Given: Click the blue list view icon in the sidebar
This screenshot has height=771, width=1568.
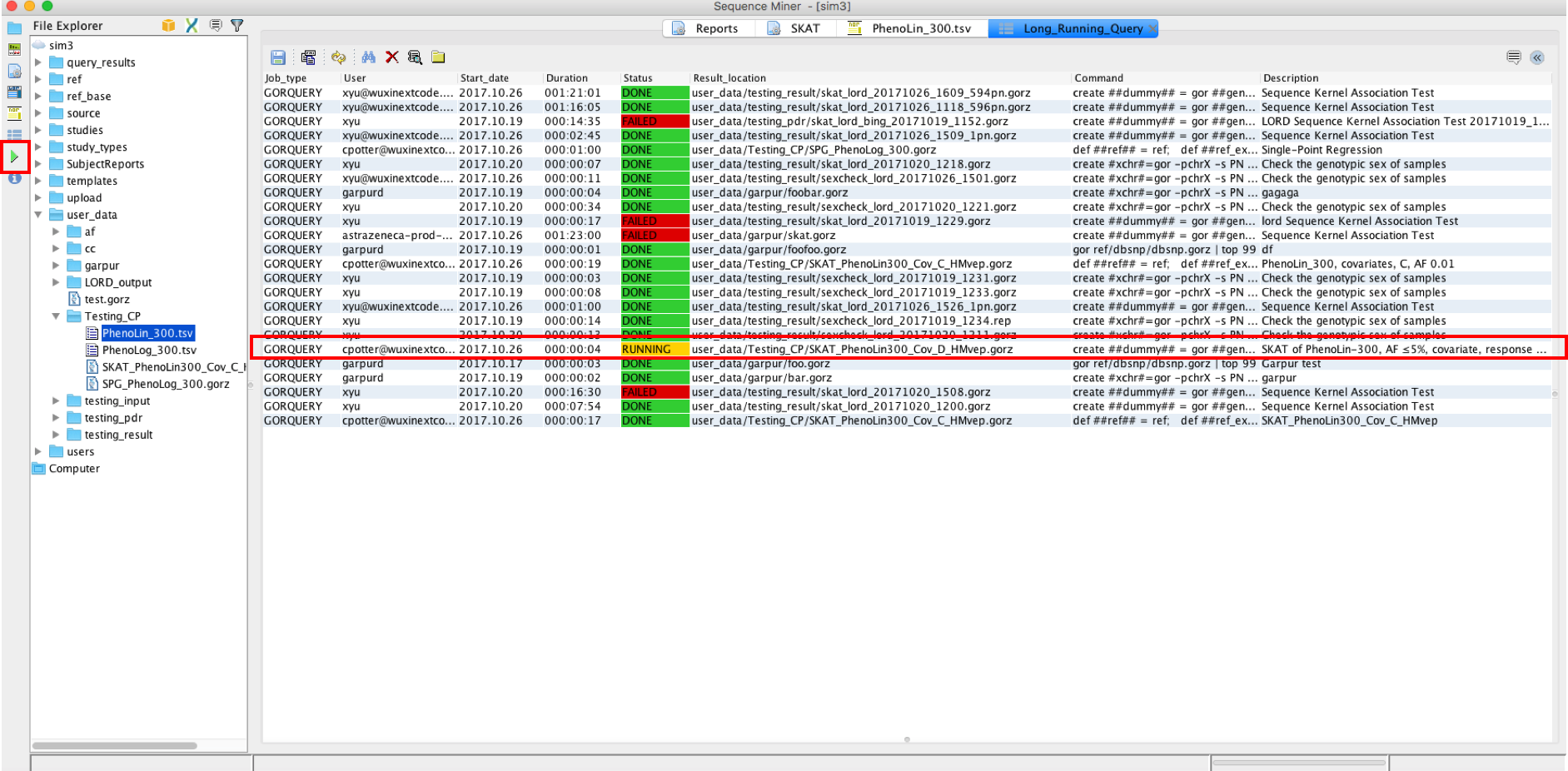Looking at the screenshot, I should [14, 134].
